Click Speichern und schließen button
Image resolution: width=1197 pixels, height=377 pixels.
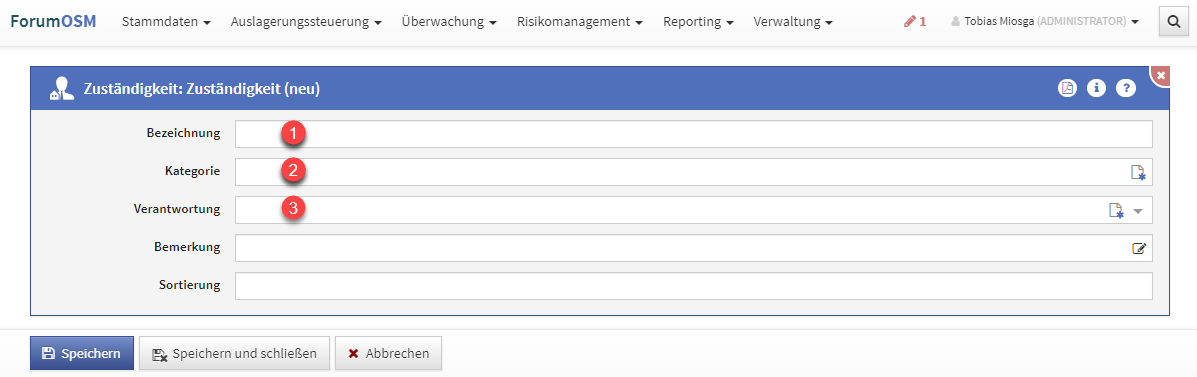(x=234, y=353)
